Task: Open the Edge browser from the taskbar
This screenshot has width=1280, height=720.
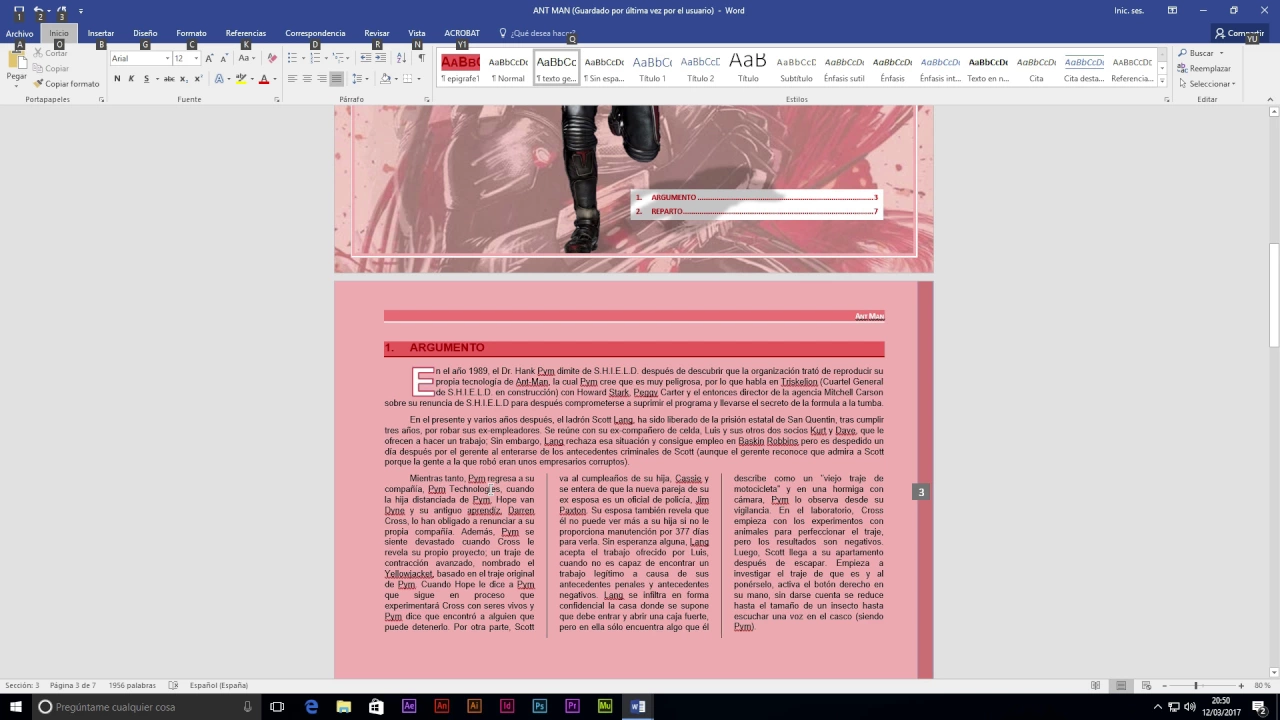Action: [x=311, y=706]
